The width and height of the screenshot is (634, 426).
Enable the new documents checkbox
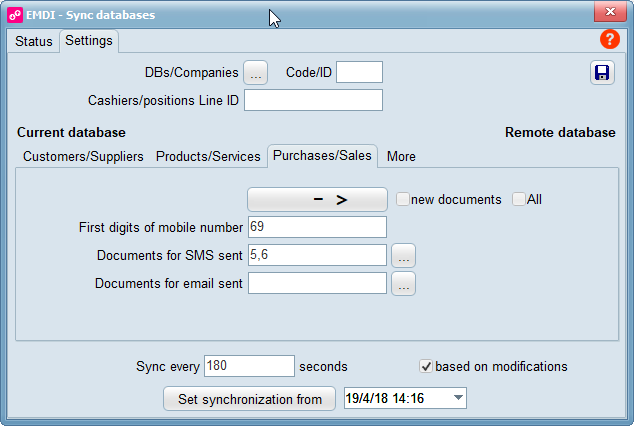point(402,199)
